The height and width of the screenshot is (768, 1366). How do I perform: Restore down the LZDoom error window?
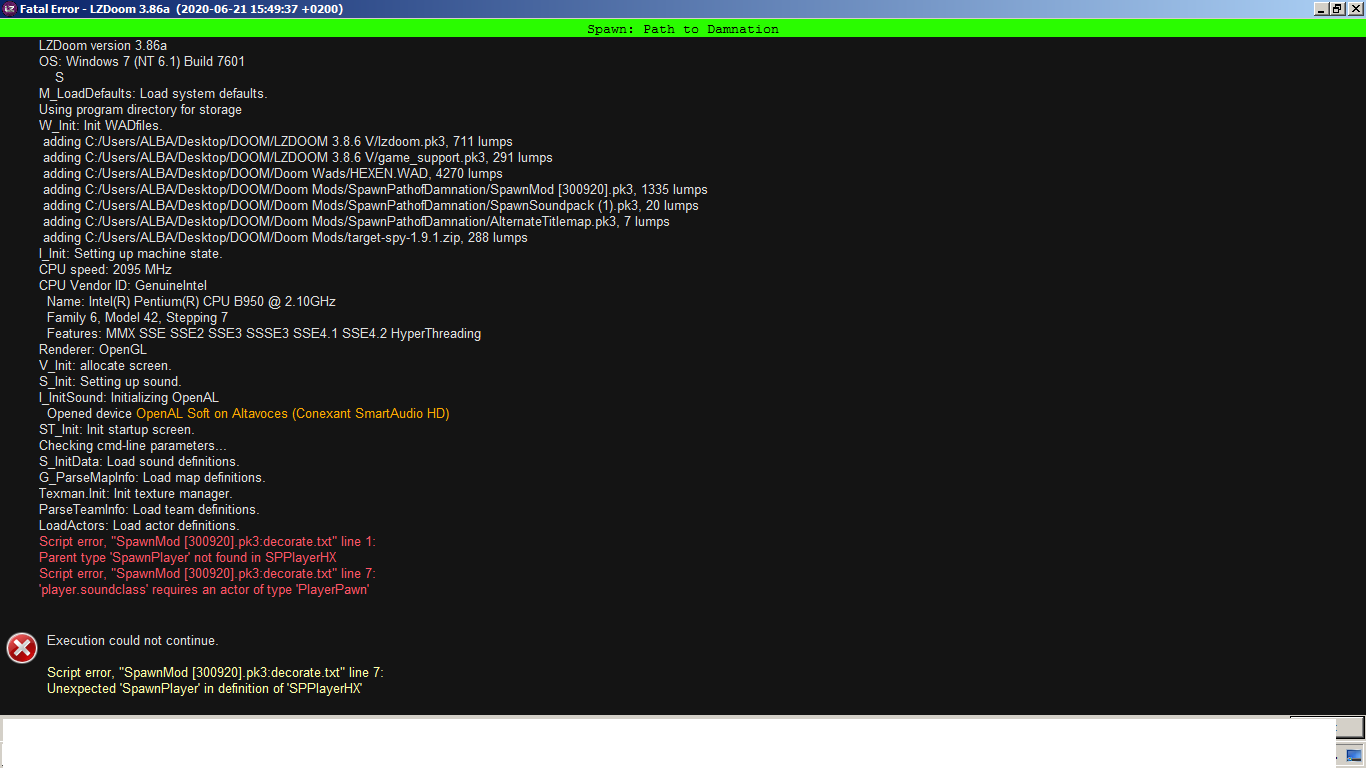point(1337,9)
